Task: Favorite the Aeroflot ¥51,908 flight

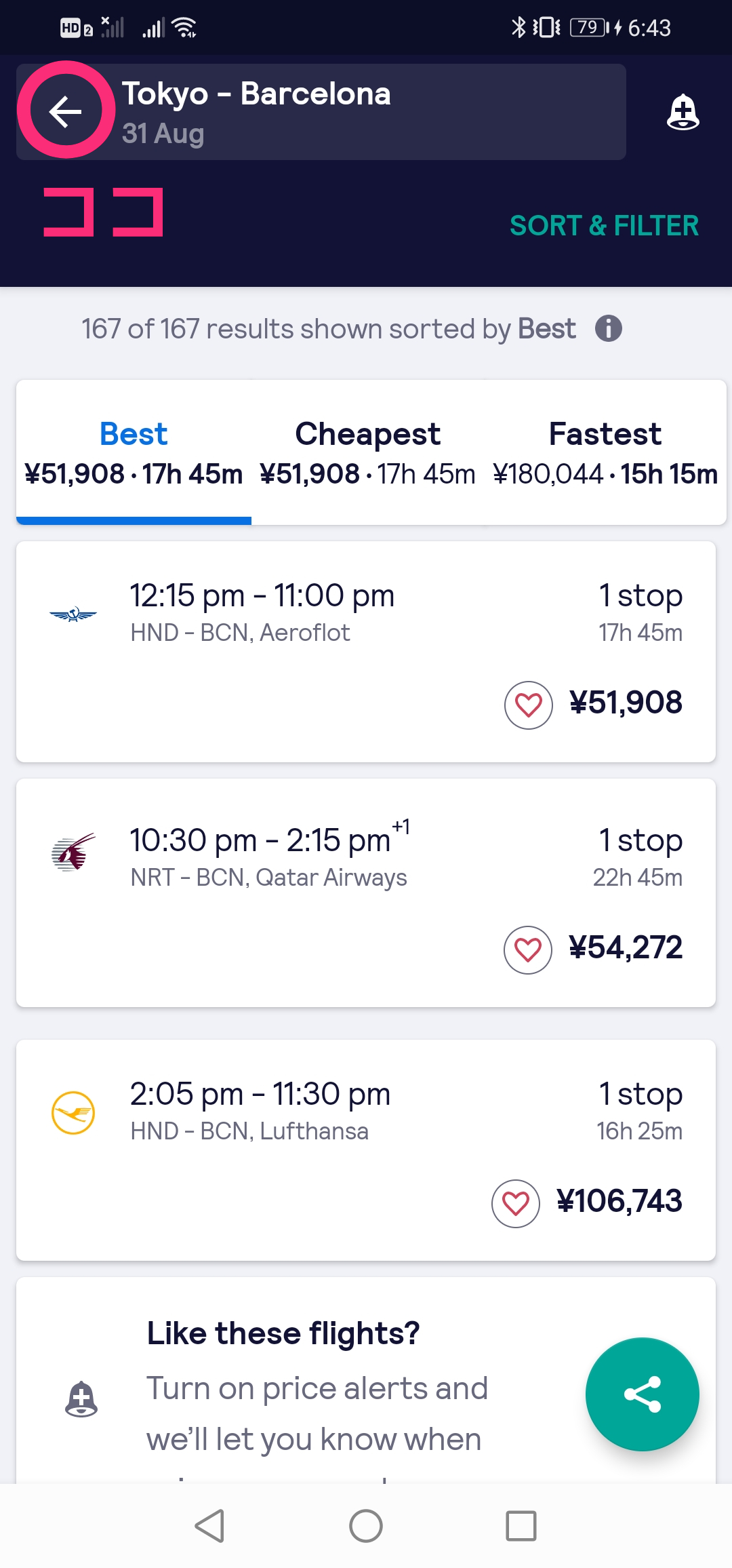Action: [529, 705]
